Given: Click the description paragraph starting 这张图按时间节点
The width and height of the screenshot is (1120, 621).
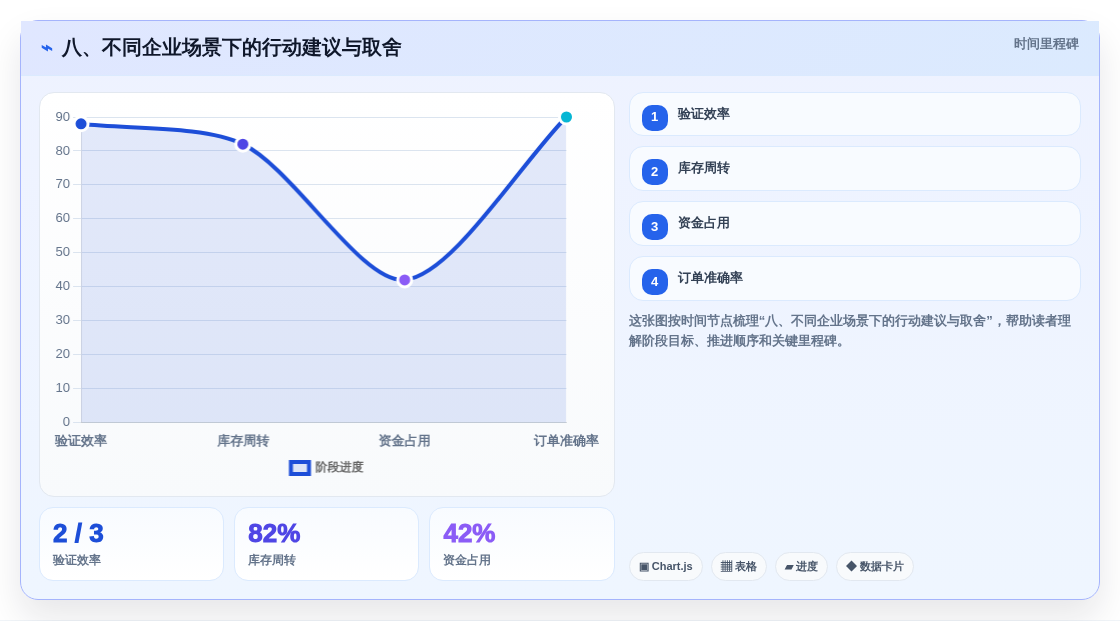Looking at the screenshot, I should point(850,331).
